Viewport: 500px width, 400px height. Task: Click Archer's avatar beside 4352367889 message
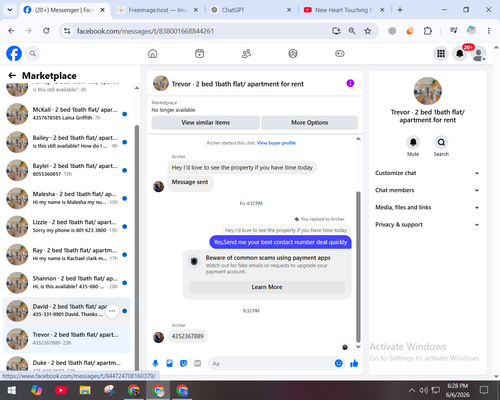point(158,337)
